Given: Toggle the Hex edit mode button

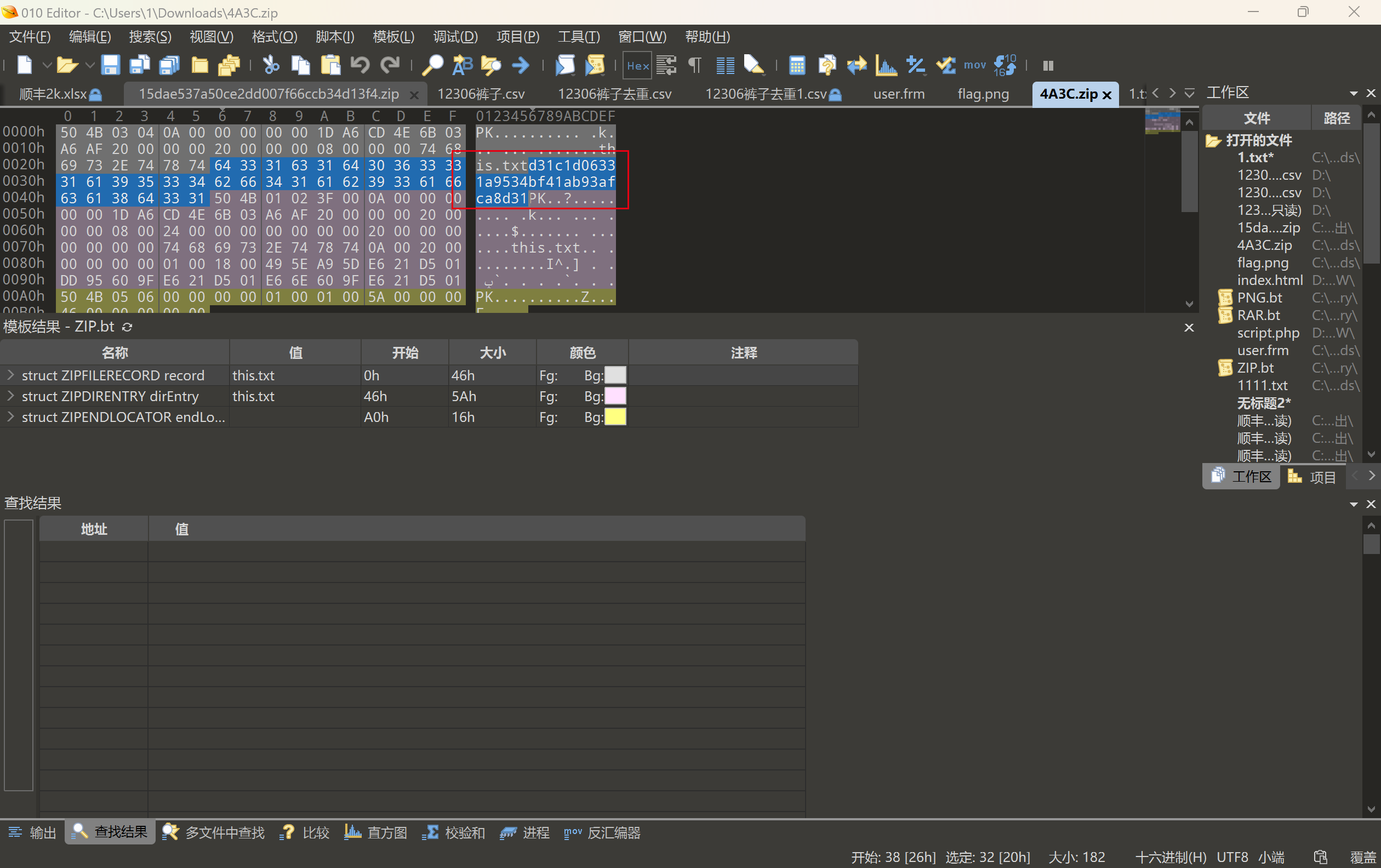Looking at the screenshot, I should (637, 65).
